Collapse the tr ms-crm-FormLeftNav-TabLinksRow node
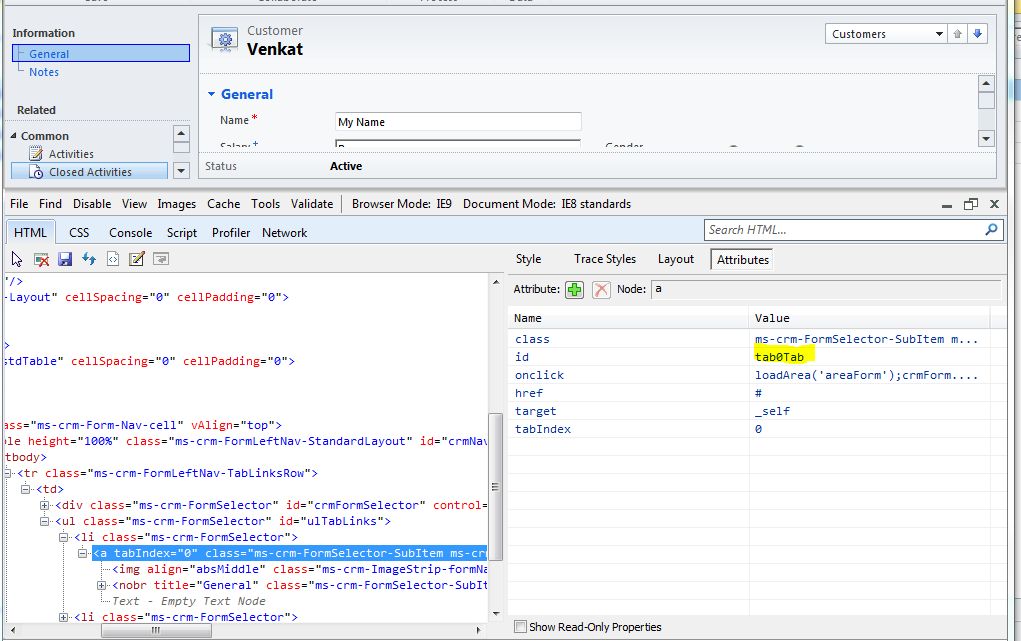The width and height of the screenshot is (1021, 641). tap(7, 474)
